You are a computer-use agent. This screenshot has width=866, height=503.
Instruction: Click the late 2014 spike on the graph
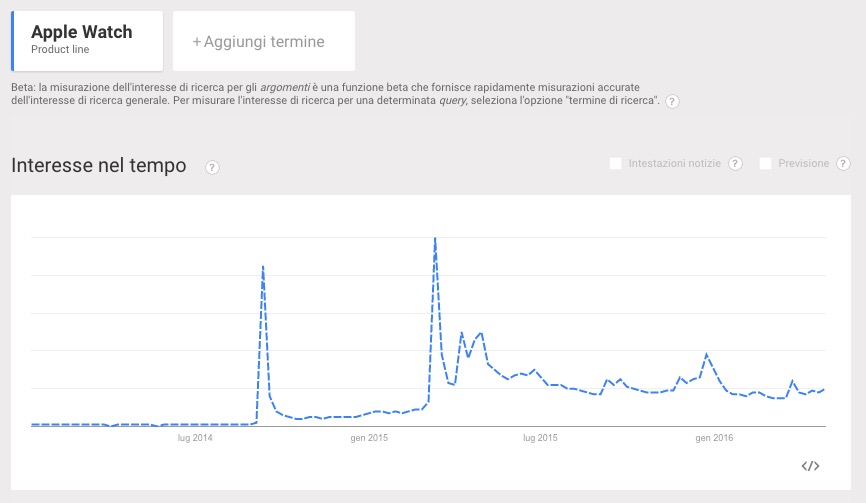coord(262,267)
